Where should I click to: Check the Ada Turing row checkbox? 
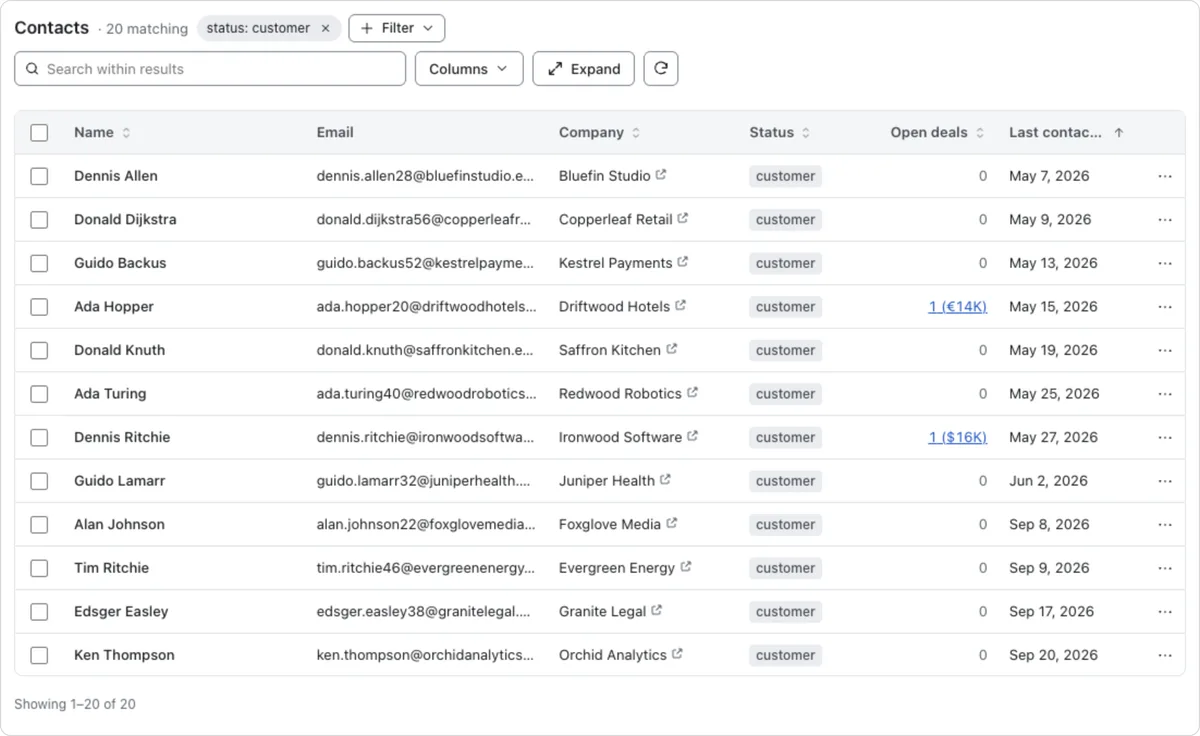39,394
